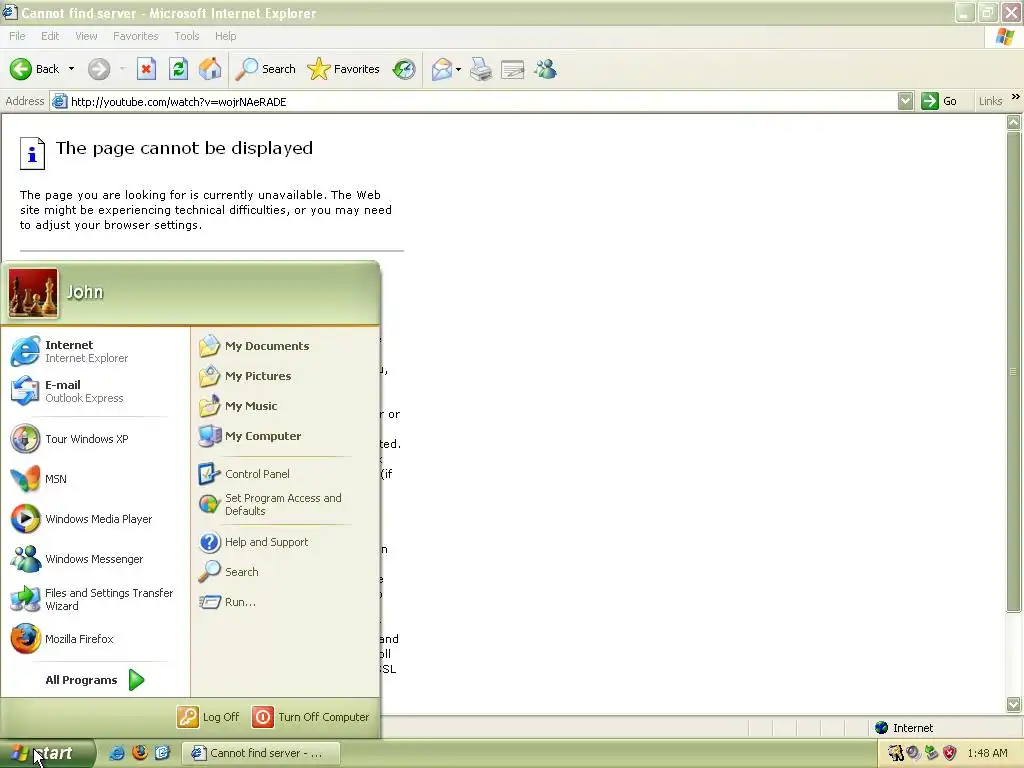Expand the Links toolbar chevron
This screenshot has width=1024, height=768.
[1016, 97]
